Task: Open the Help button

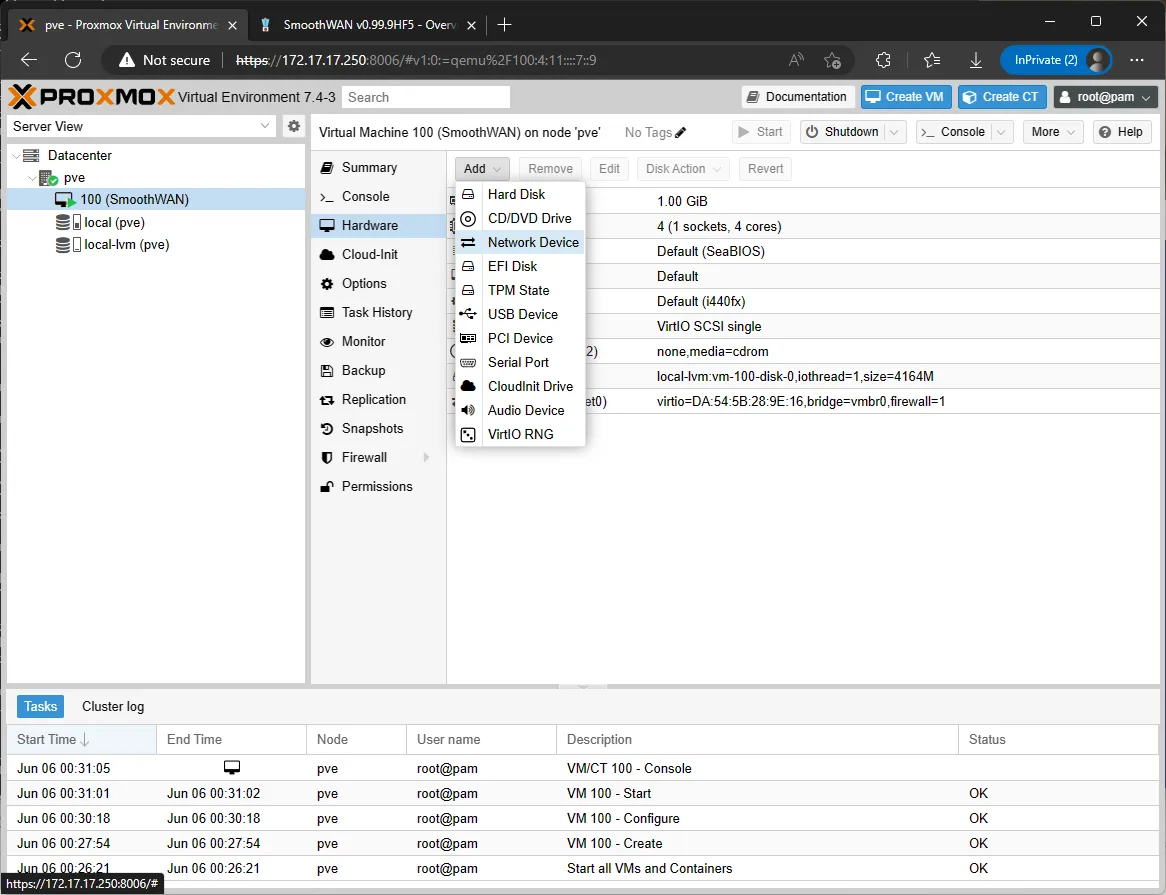Action: [x=1122, y=132]
